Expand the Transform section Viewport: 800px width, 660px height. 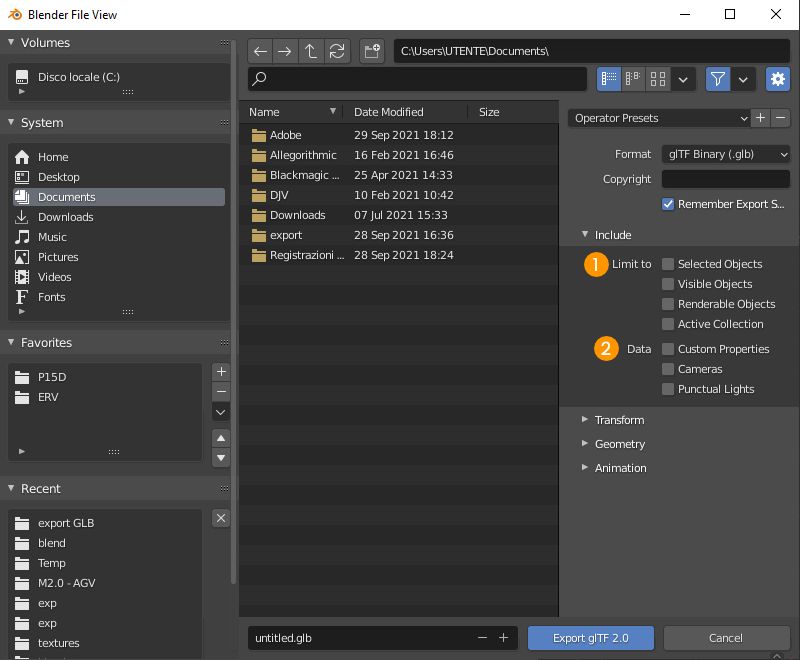coord(619,420)
